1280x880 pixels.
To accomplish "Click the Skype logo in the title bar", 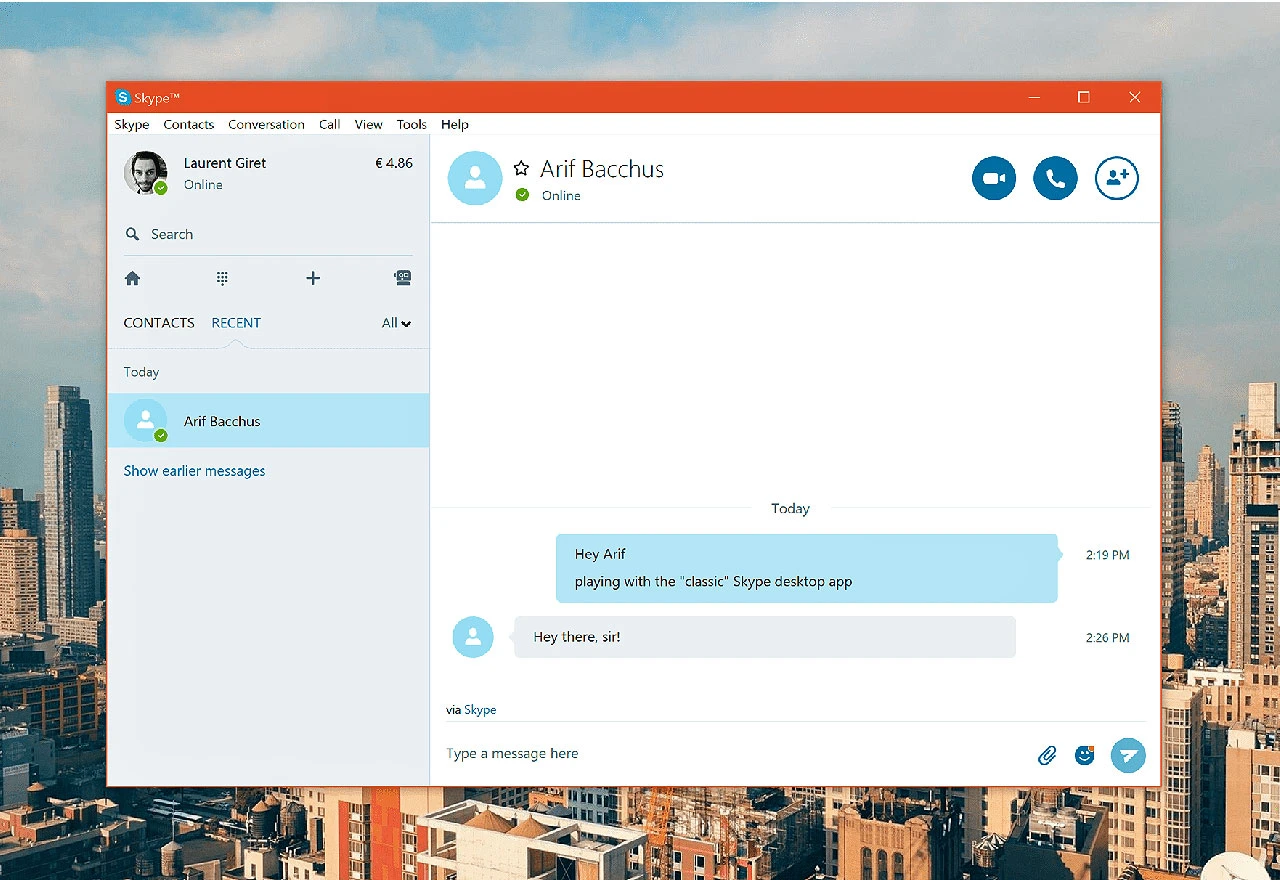I will point(123,97).
